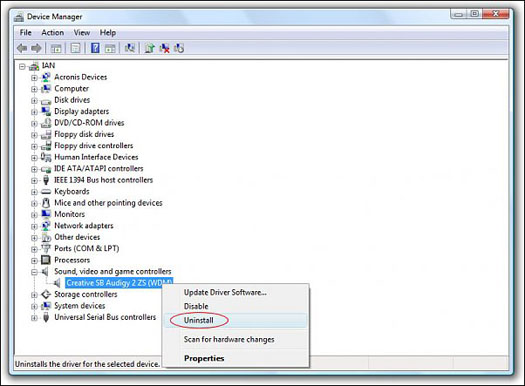Select the Disk drives label
525x386 pixels.
coord(72,100)
